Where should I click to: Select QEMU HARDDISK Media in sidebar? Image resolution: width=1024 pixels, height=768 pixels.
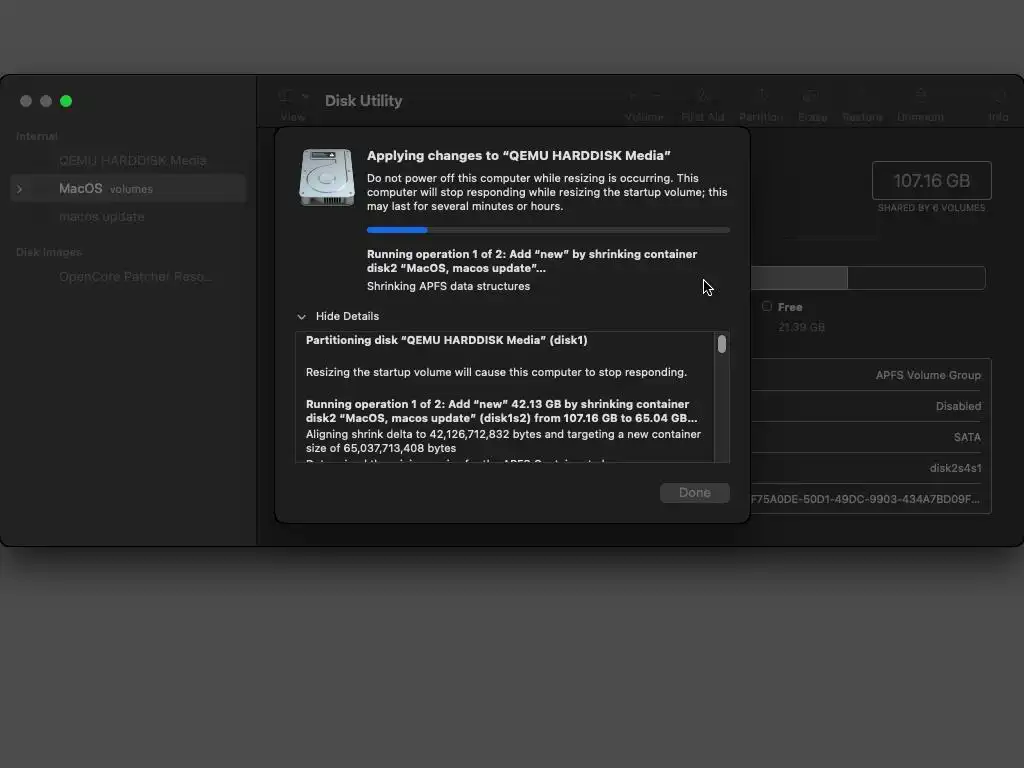[x=133, y=161]
